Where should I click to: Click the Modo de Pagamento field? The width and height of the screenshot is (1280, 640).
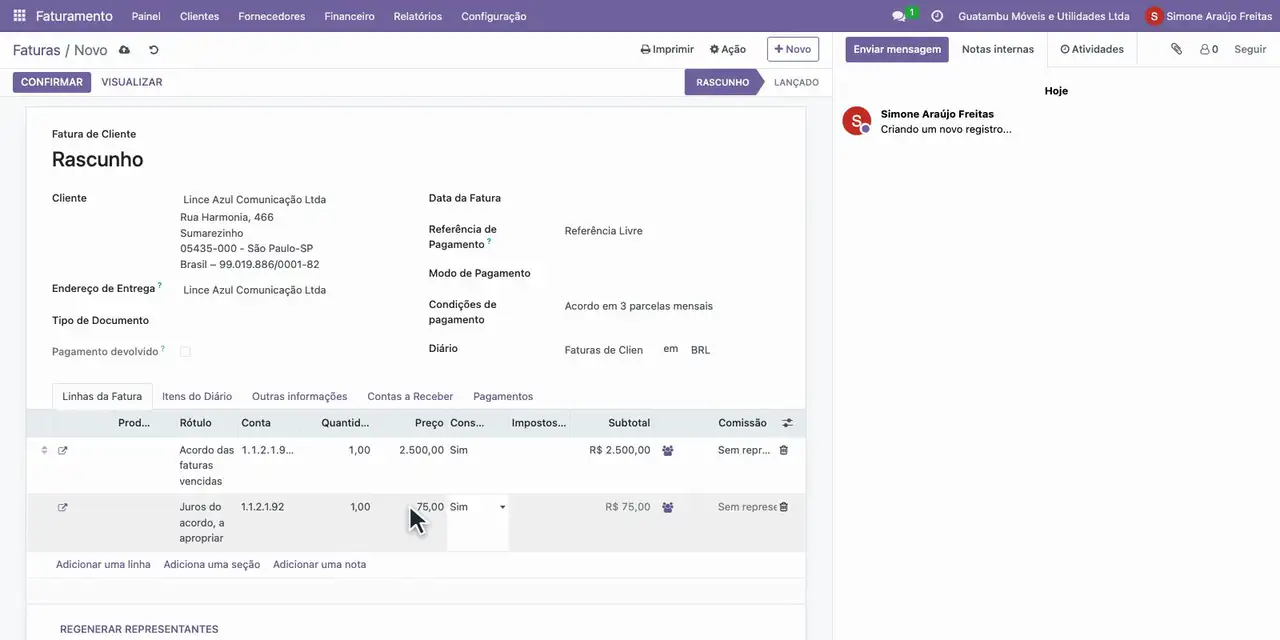coord(672,273)
